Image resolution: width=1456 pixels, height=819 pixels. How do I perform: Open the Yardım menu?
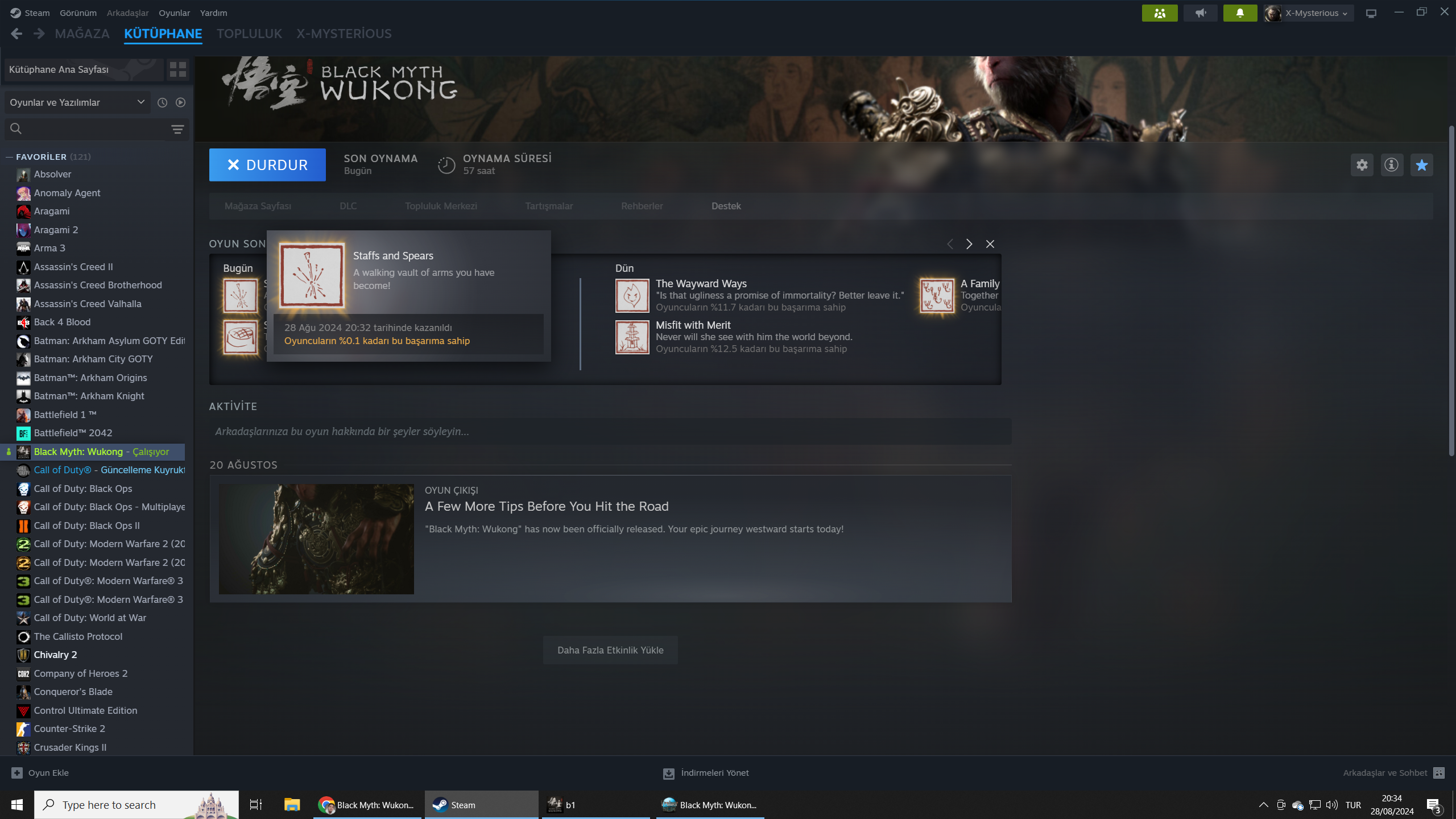point(213,13)
